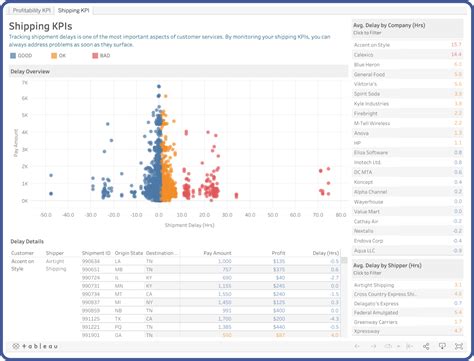Screen dimensions: 474x361
Task: Select Value Mart company row
Action: point(408,211)
